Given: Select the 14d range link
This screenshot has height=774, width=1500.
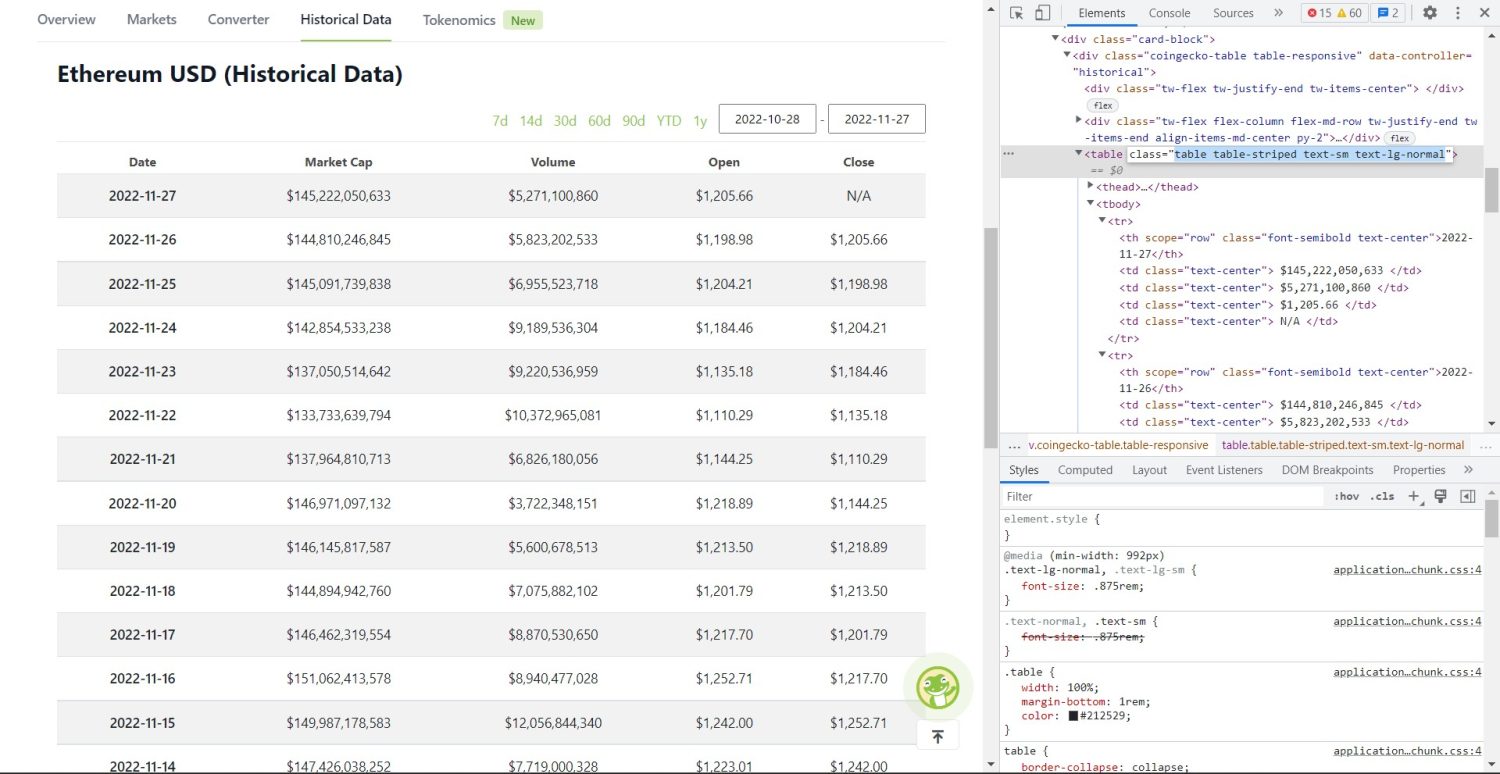Looking at the screenshot, I should pyautogui.click(x=530, y=121).
